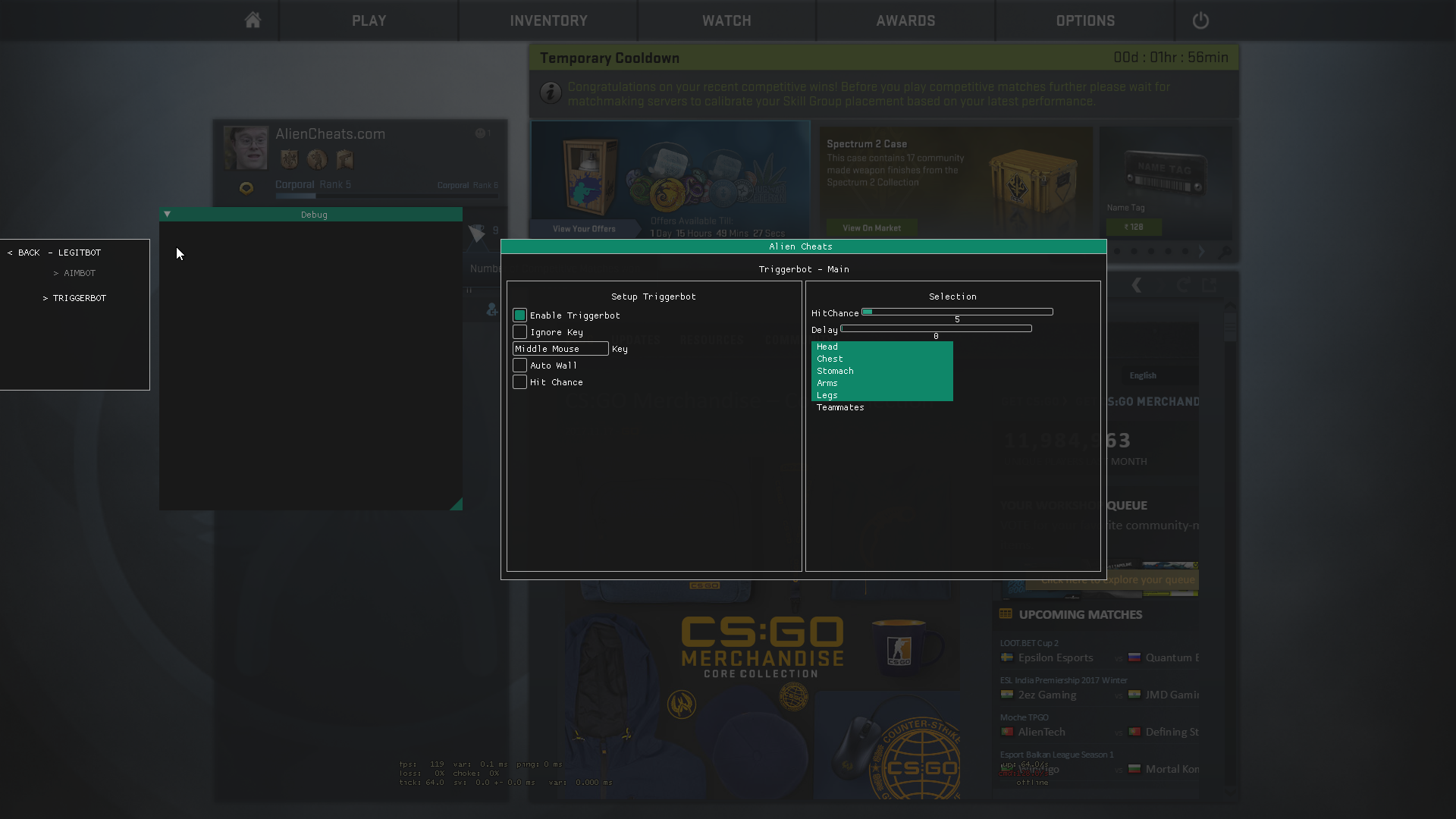The height and width of the screenshot is (819, 1456).
Task: Open the INVENTORY tab
Action: tap(548, 20)
